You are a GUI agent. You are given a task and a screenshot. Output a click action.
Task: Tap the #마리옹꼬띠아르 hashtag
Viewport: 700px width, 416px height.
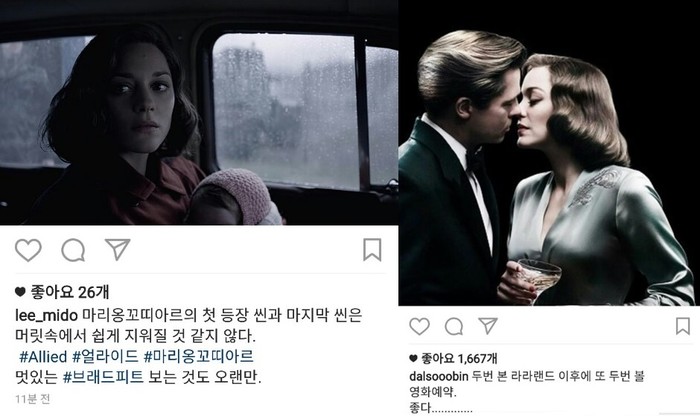pos(199,356)
